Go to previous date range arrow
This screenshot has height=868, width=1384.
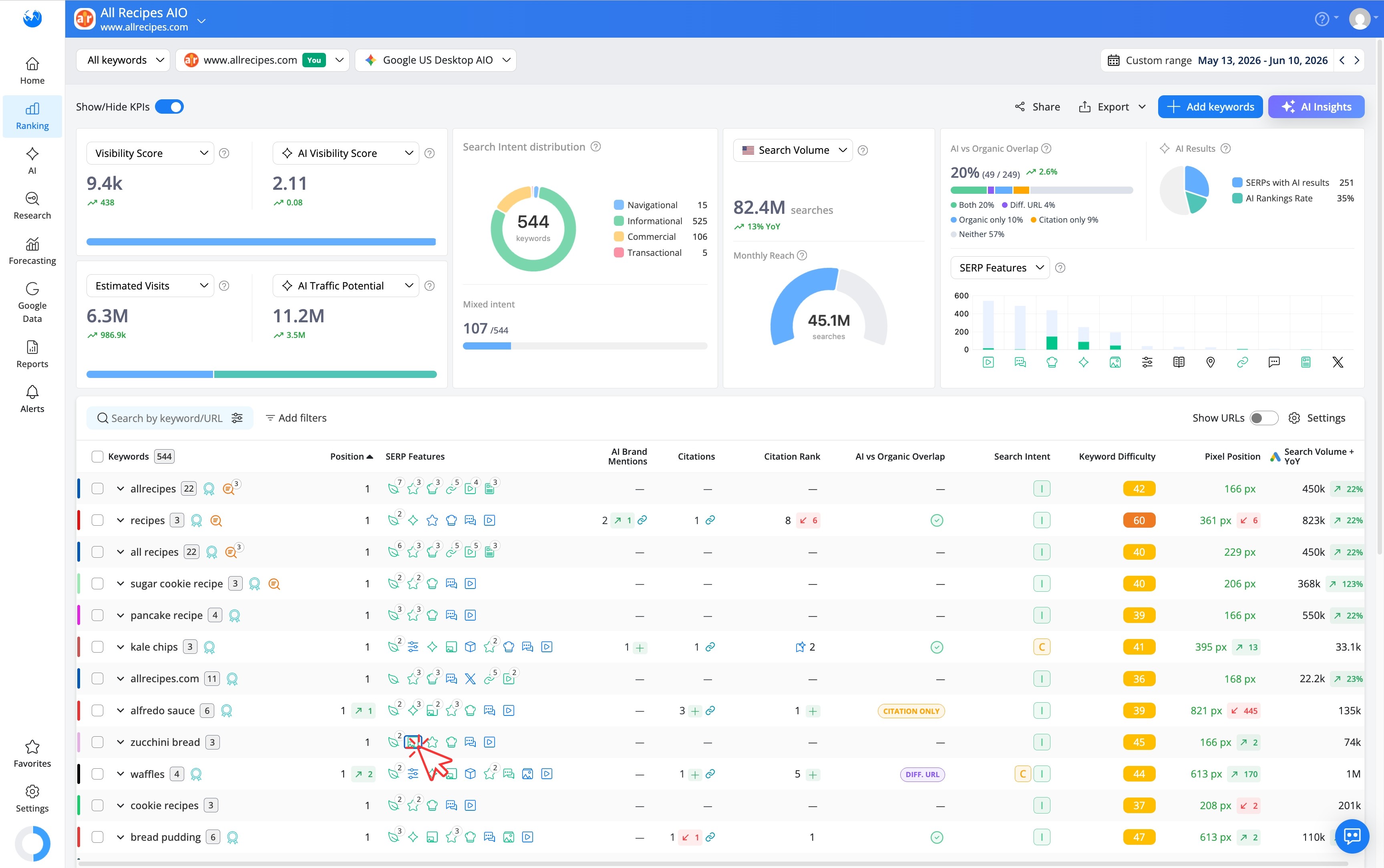(x=1342, y=60)
